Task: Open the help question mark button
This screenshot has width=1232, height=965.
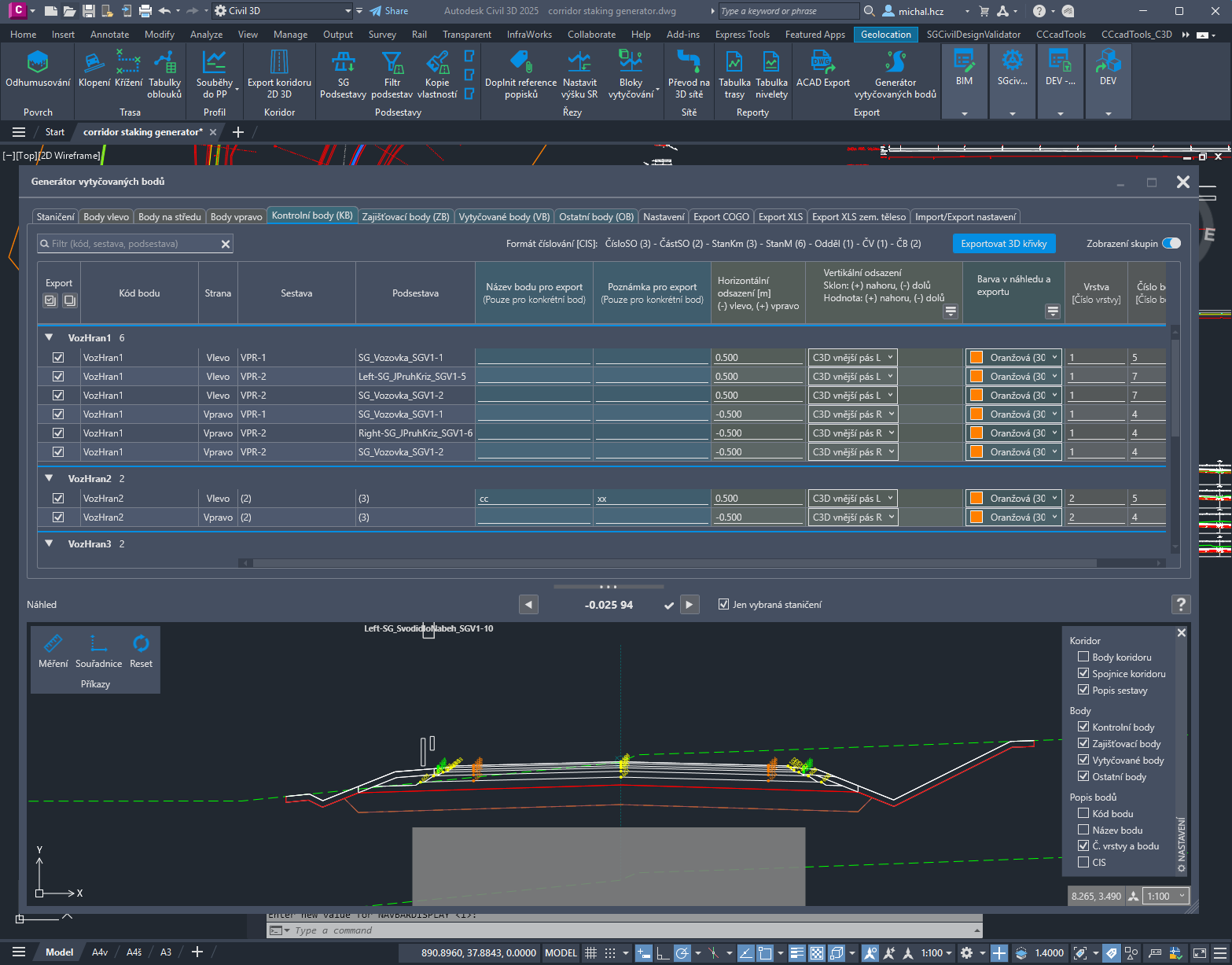Action: [1180, 604]
